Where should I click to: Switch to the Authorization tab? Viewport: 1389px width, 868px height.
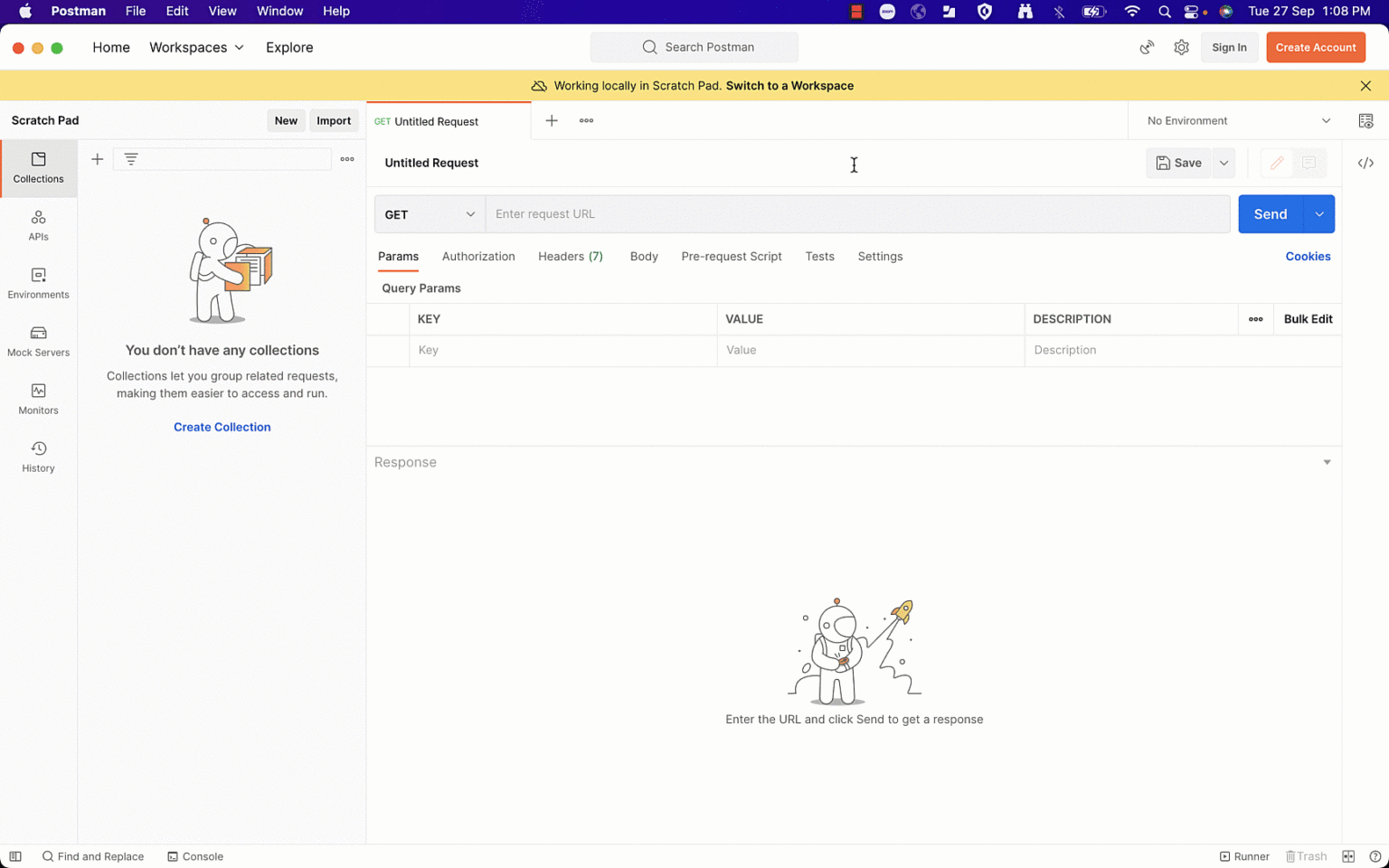pyautogui.click(x=478, y=257)
